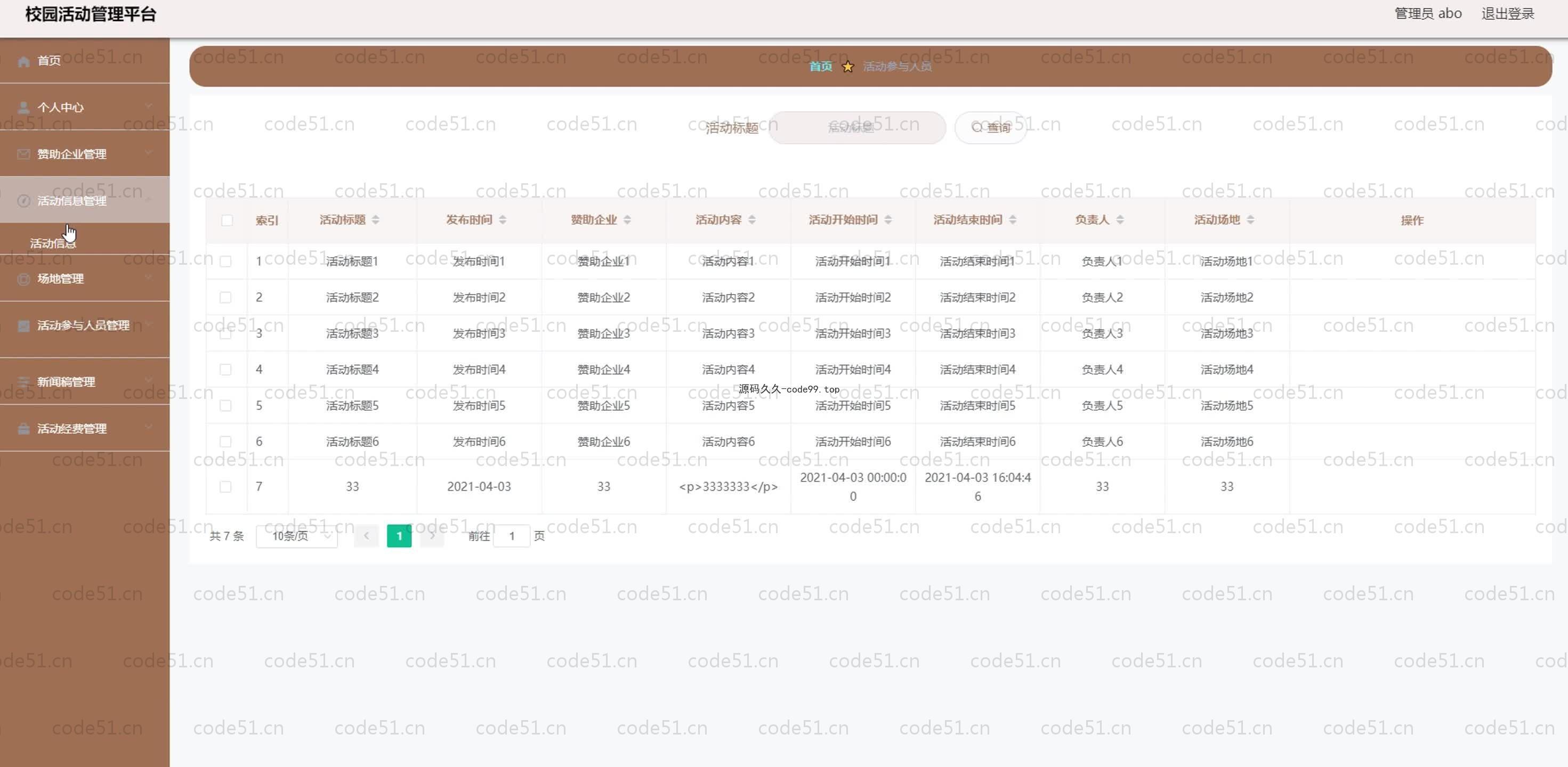Click the 共 7 条 total count text
The image size is (1568, 767).
(x=227, y=536)
